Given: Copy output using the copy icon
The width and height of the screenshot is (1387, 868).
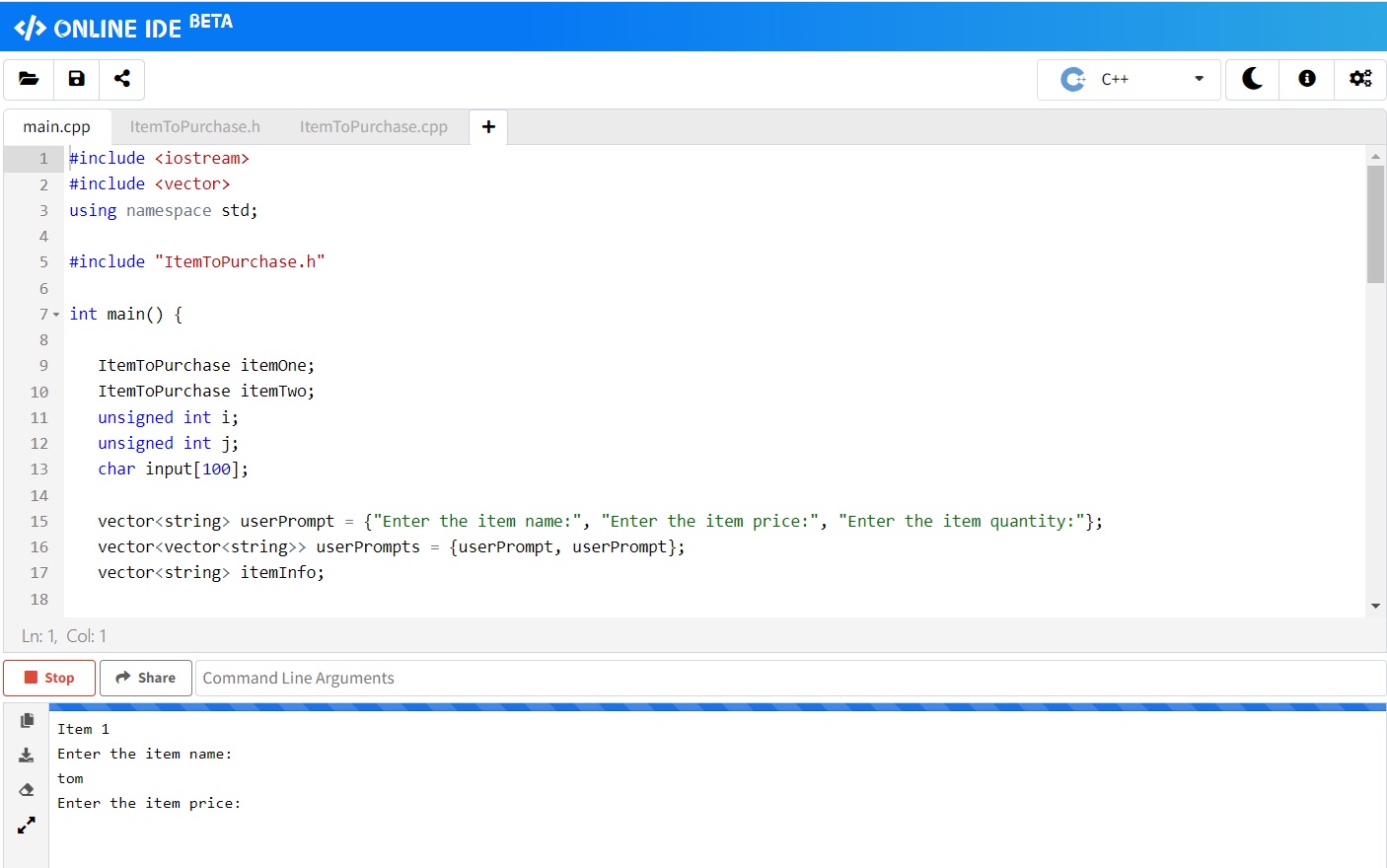Looking at the screenshot, I should click(27, 721).
